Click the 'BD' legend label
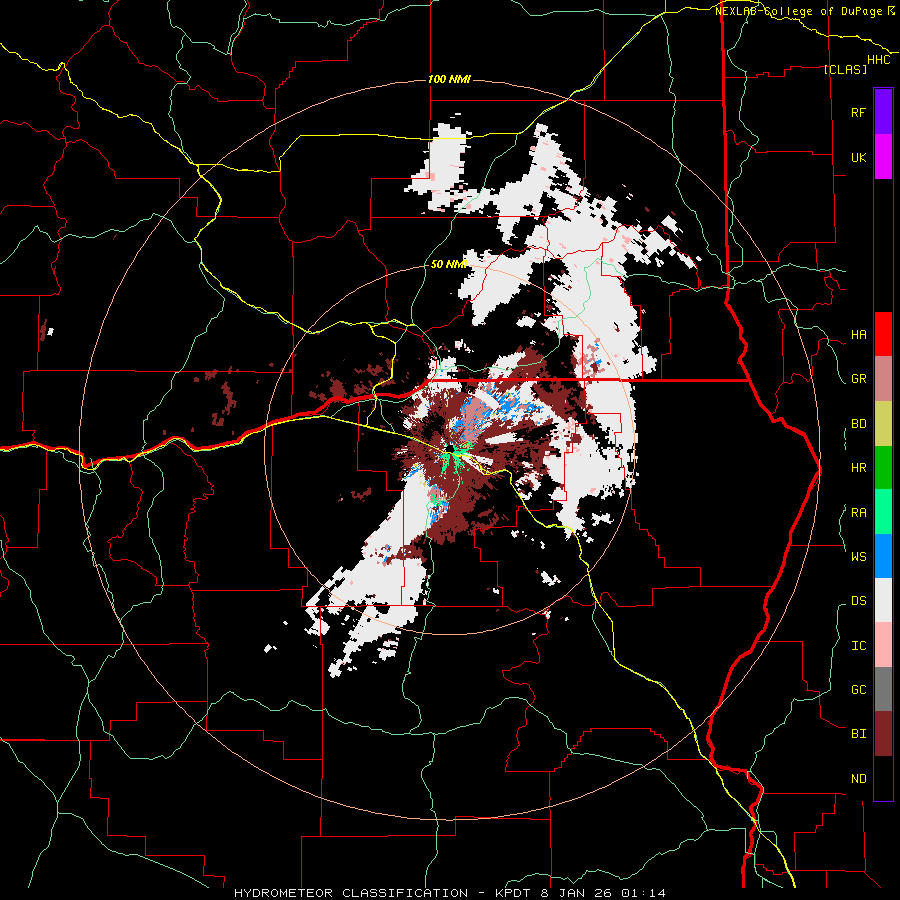This screenshot has width=900, height=900. [858, 424]
